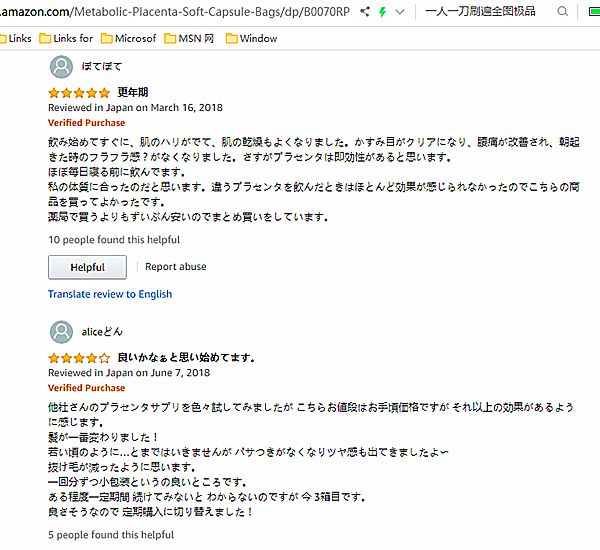Expand the address bar dropdown chevron
The height and width of the screenshot is (550, 600).
pyautogui.click(x=400, y=12)
